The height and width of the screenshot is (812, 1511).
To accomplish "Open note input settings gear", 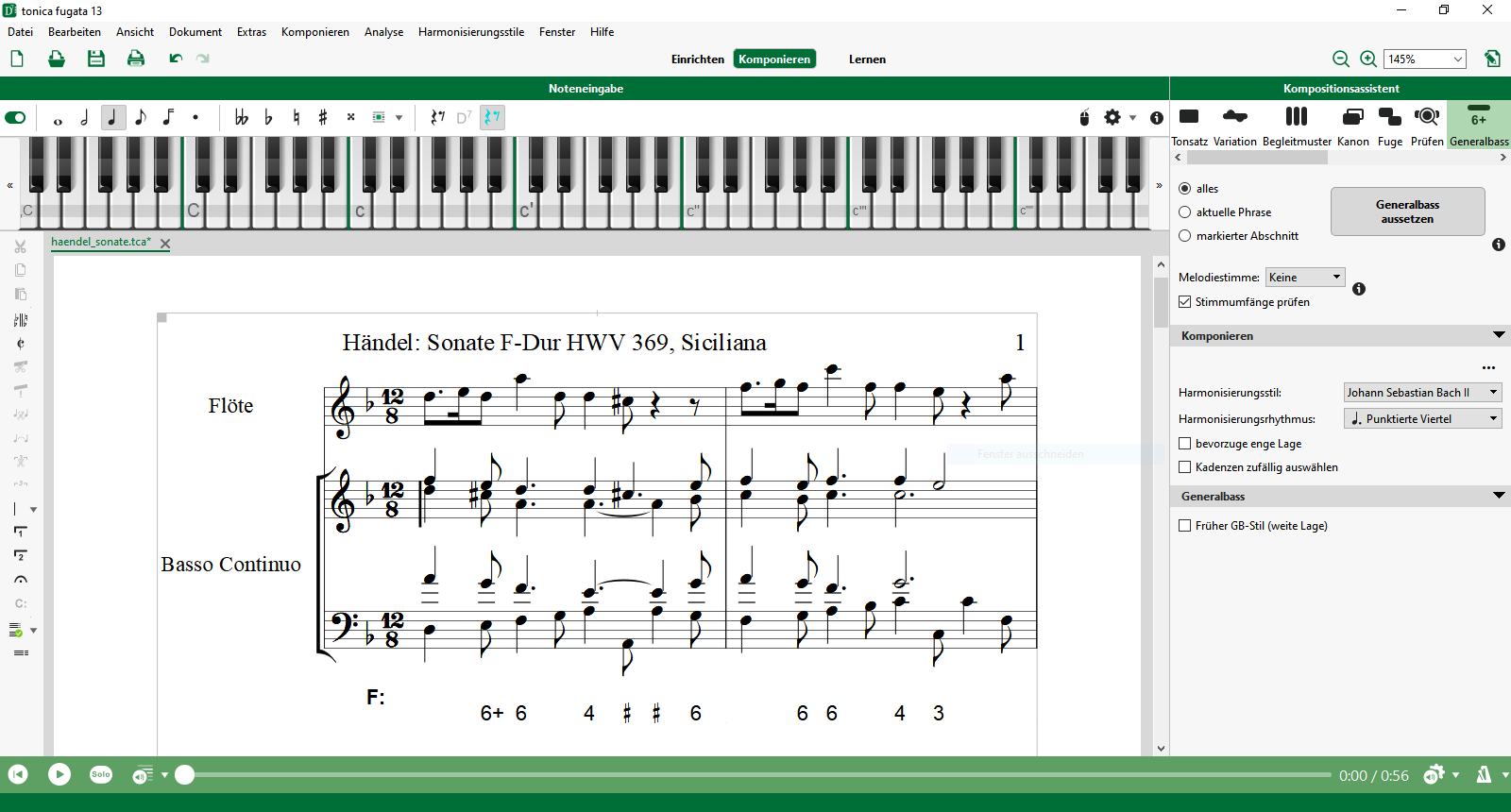I will tap(1112, 118).
